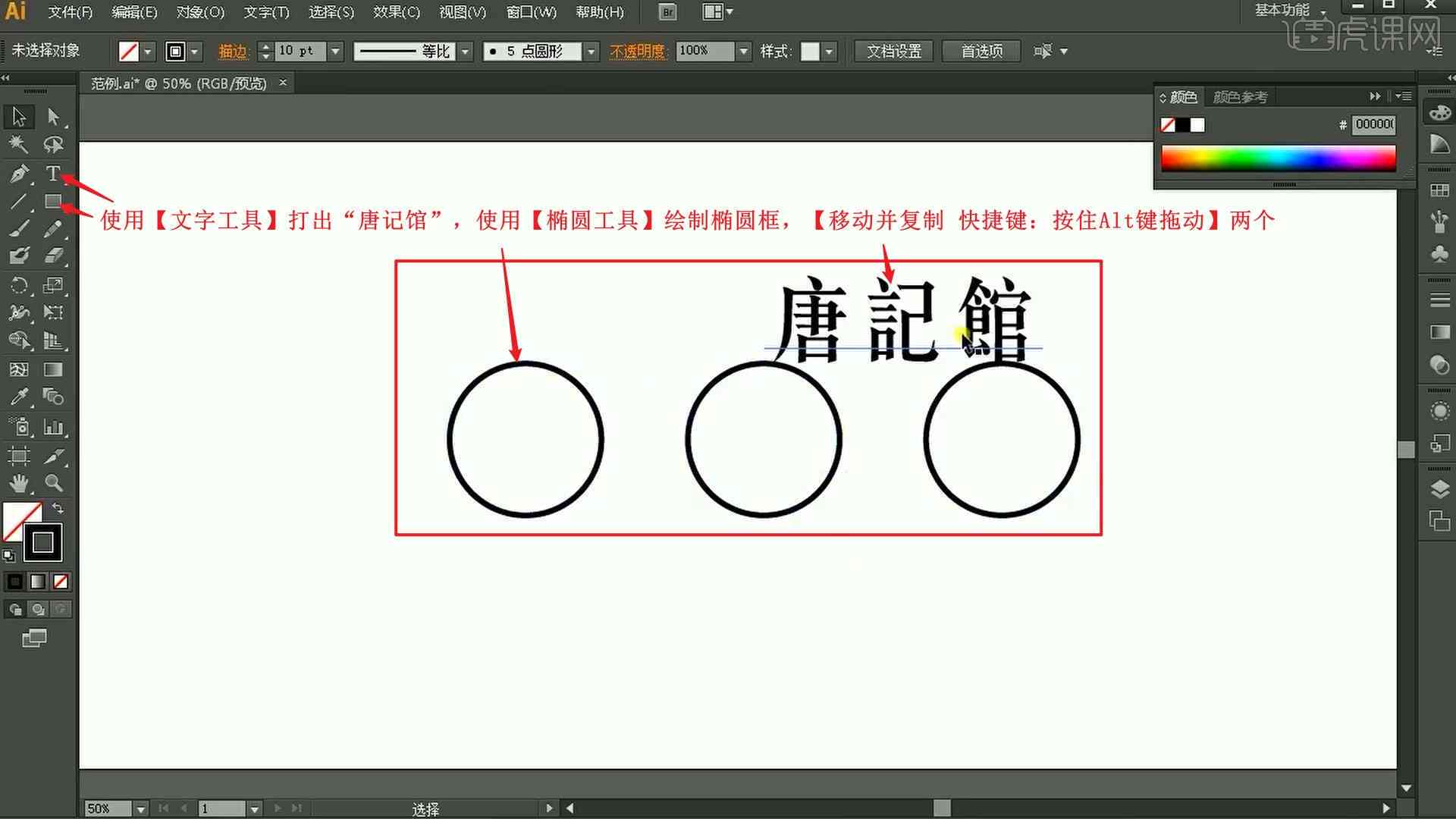The image size is (1456, 819).
Task: Reset to default fill and stroke
Action: tap(8, 556)
